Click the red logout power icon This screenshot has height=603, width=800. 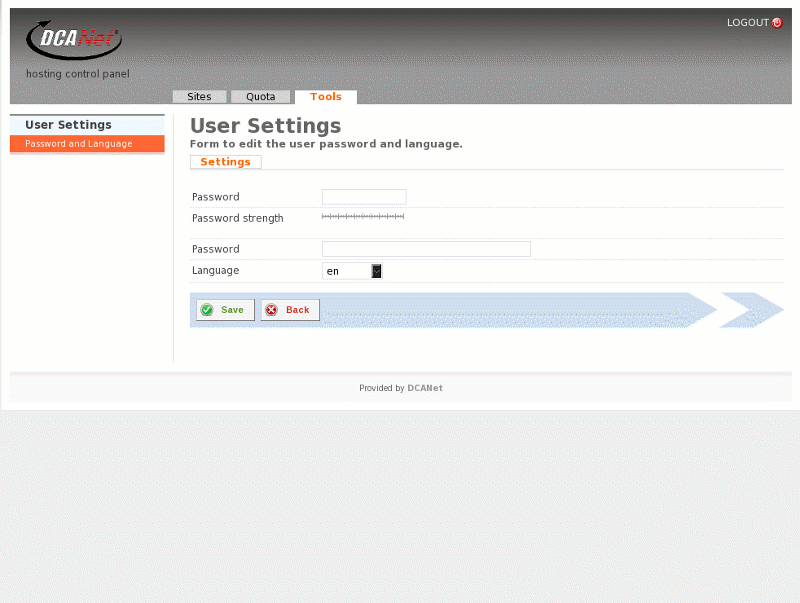(x=777, y=23)
